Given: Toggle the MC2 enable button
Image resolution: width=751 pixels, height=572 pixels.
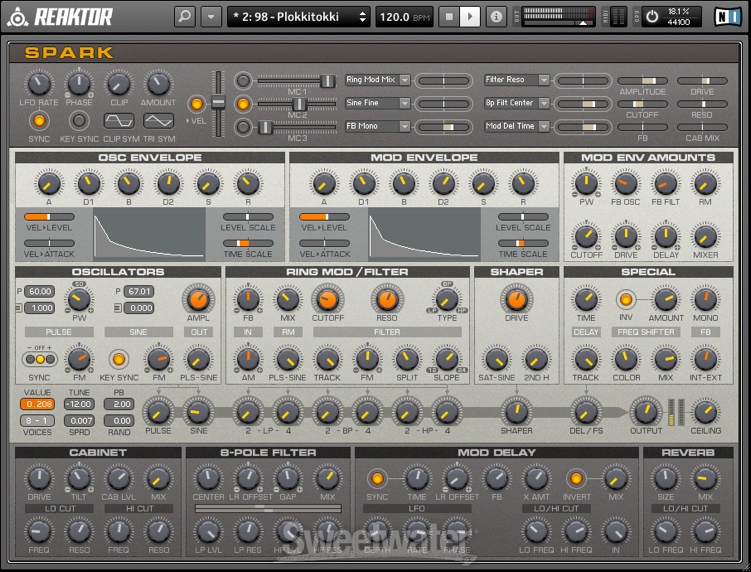Looking at the screenshot, I should tap(243, 103).
